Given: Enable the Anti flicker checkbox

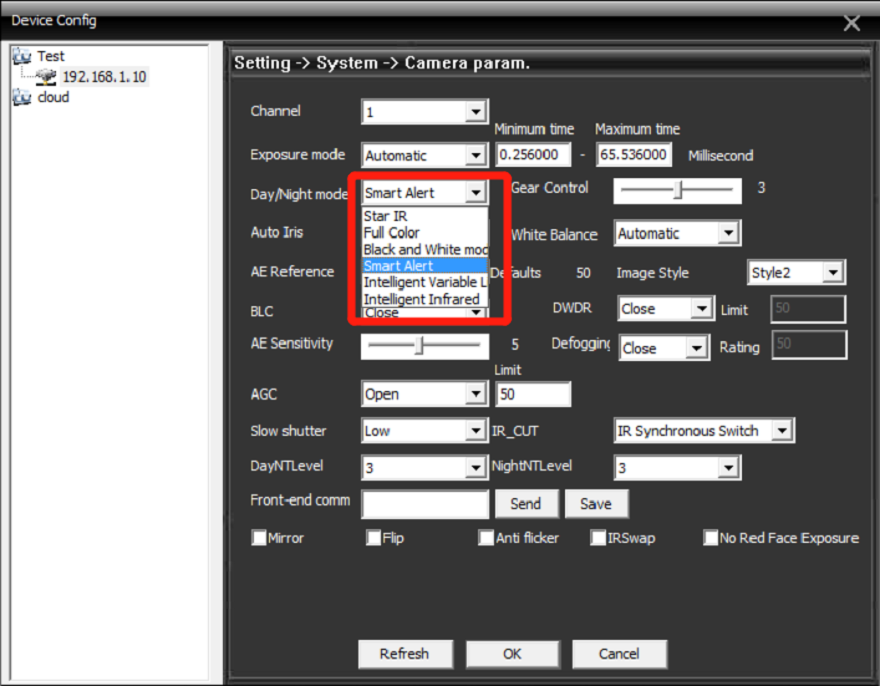Looking at the screenshot, I should tap(487, 538).
